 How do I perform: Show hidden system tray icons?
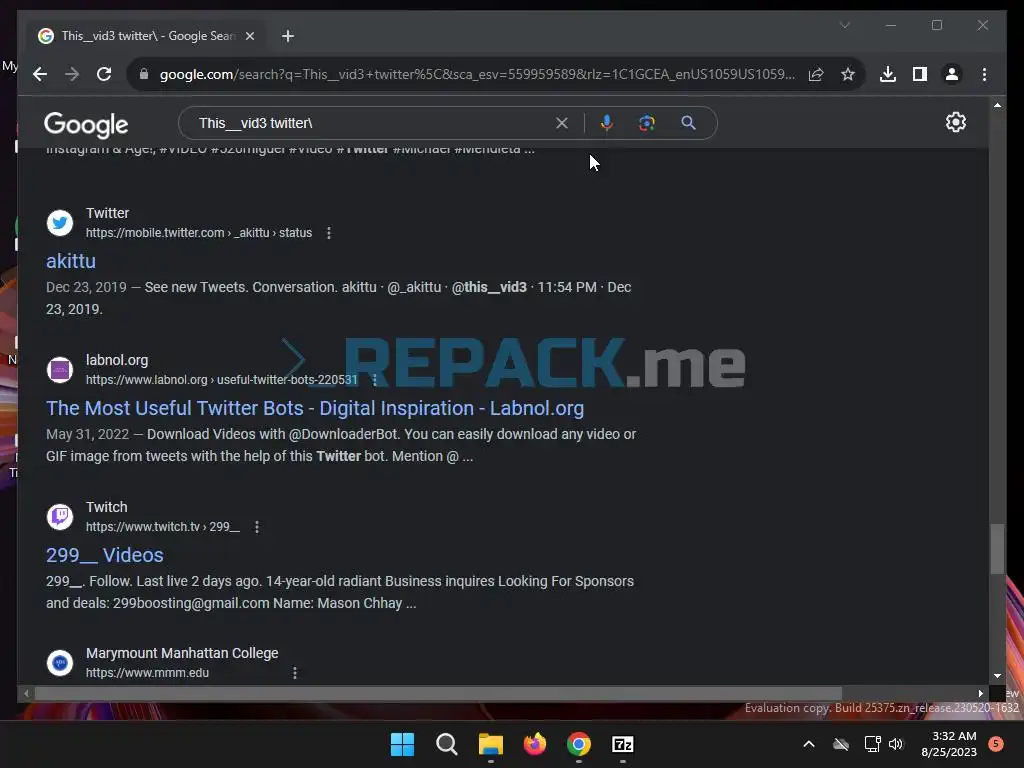click(808, 744)
